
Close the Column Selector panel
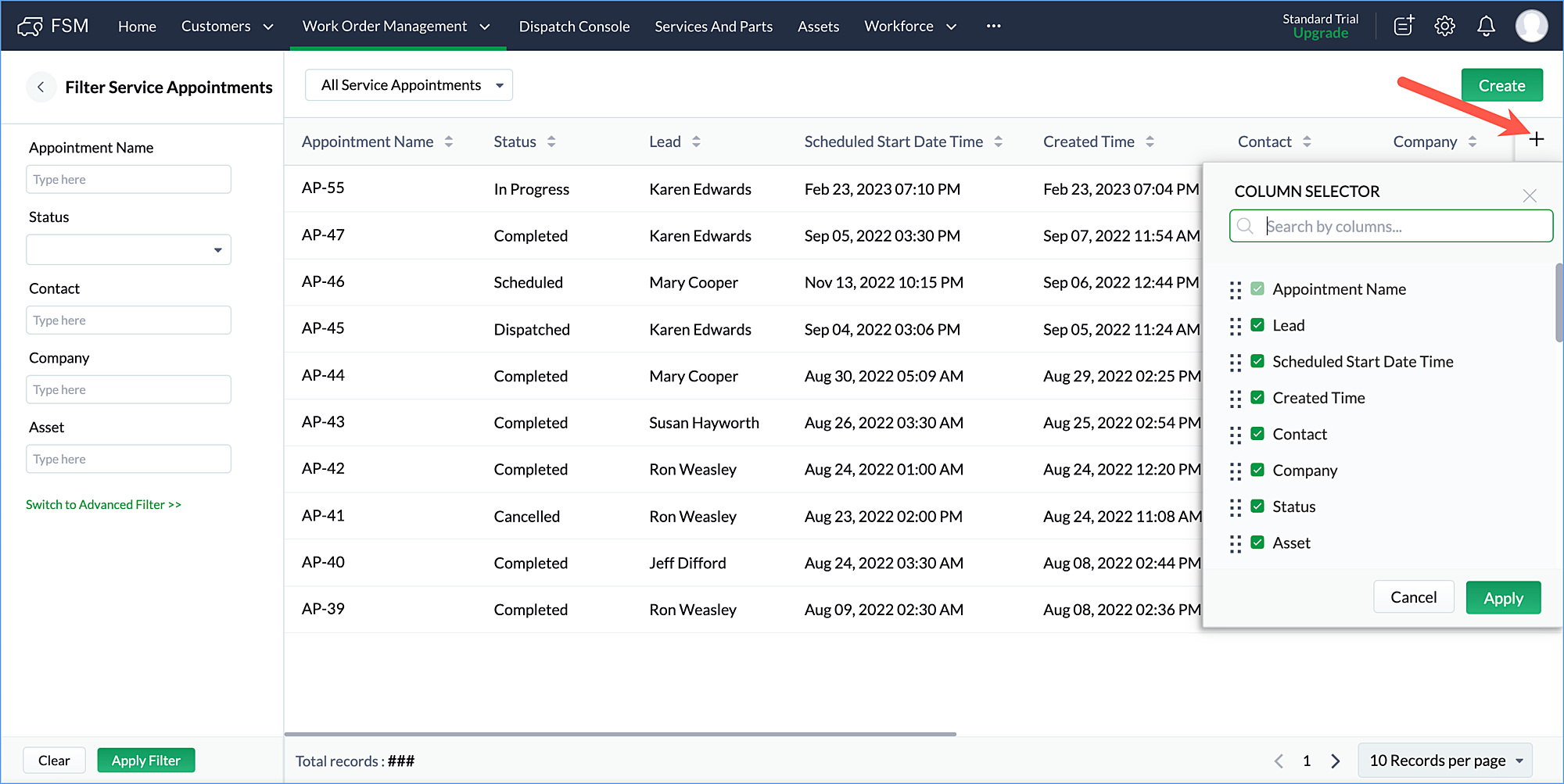[x=1530, y=195]
